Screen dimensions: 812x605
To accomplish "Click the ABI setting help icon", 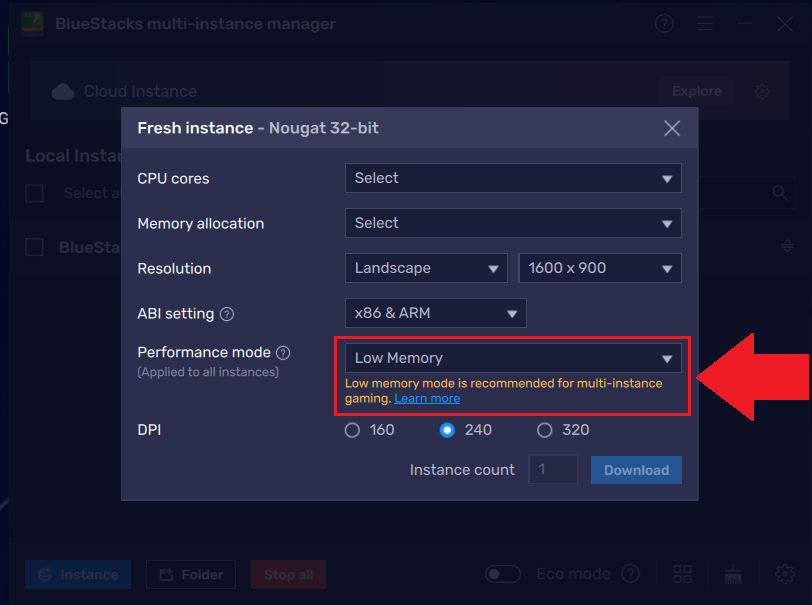I will [227, 314].
